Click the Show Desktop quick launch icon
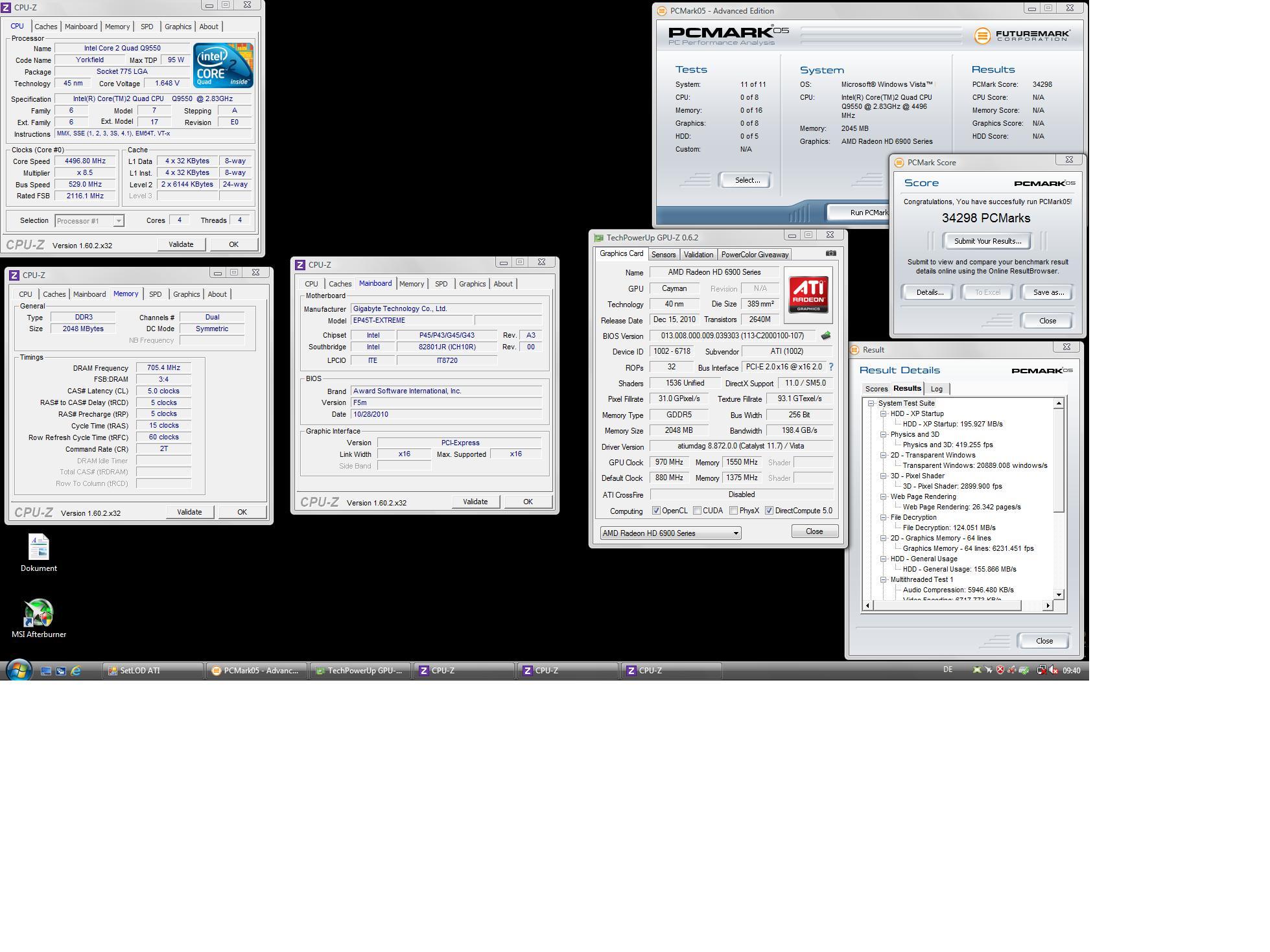Viewport: 1270px width, 952px height. [x=46, y=671]
